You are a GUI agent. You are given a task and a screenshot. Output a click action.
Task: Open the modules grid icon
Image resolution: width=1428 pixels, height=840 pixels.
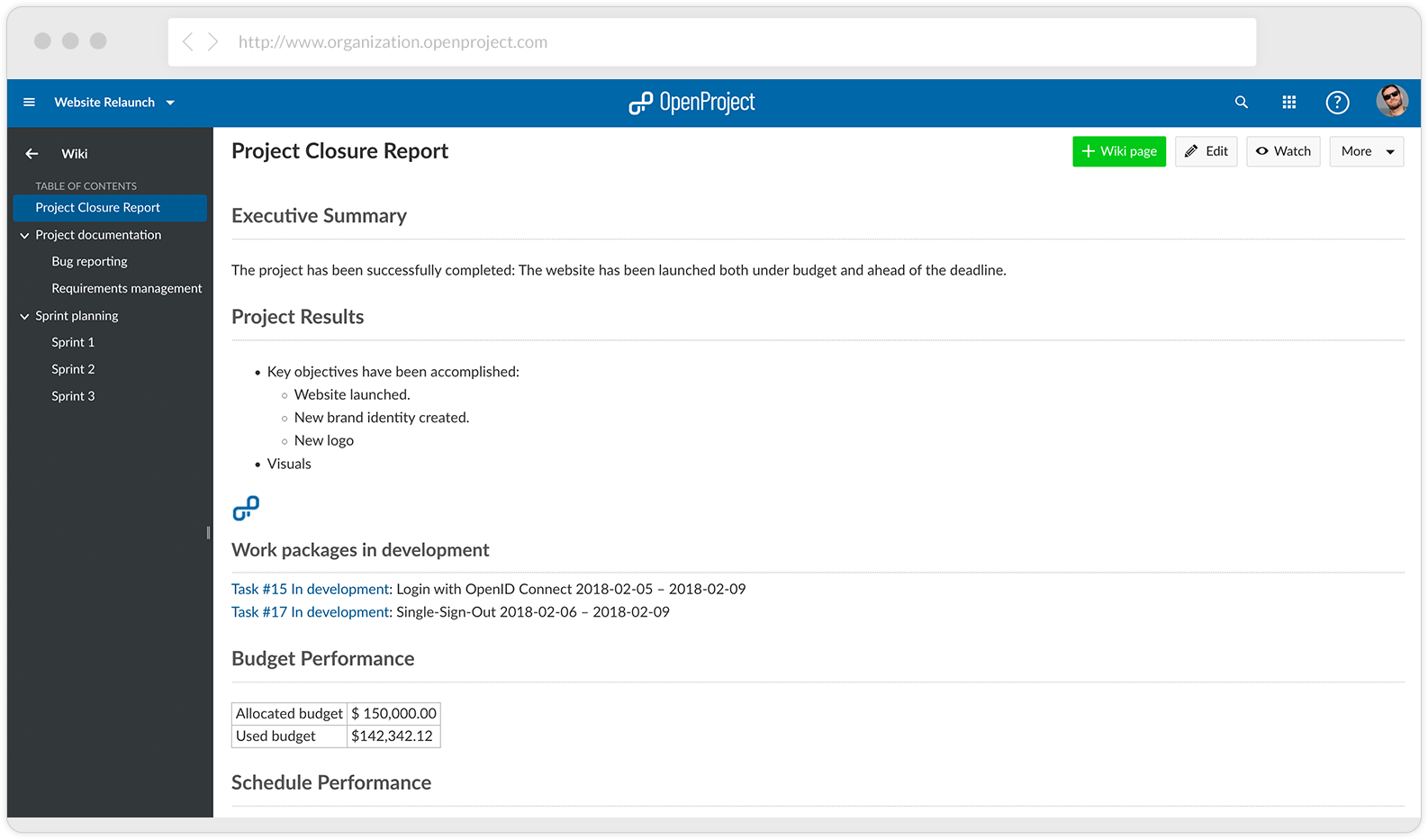click(1289, 103)
